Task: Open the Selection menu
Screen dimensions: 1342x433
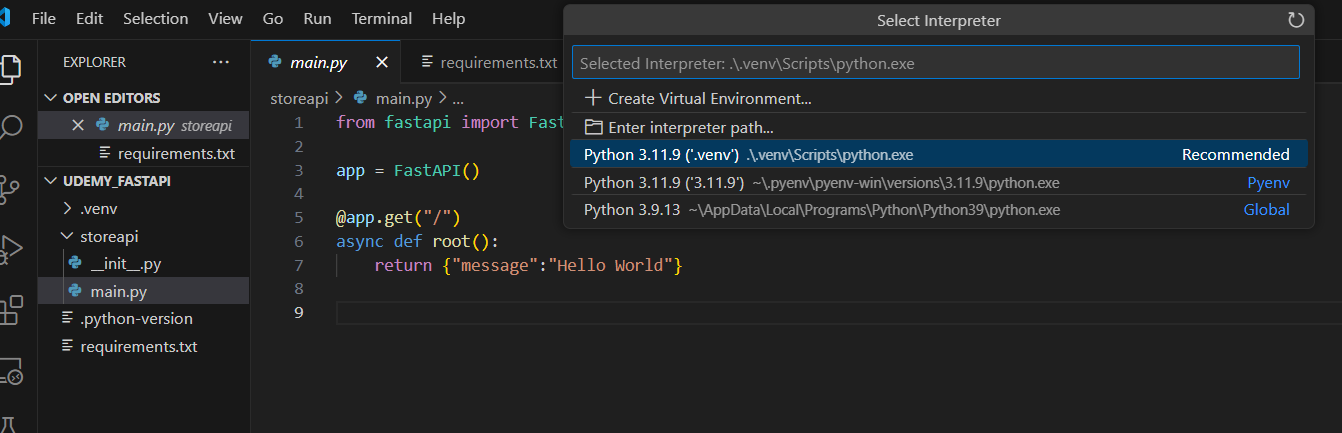Action: [155, 19]
